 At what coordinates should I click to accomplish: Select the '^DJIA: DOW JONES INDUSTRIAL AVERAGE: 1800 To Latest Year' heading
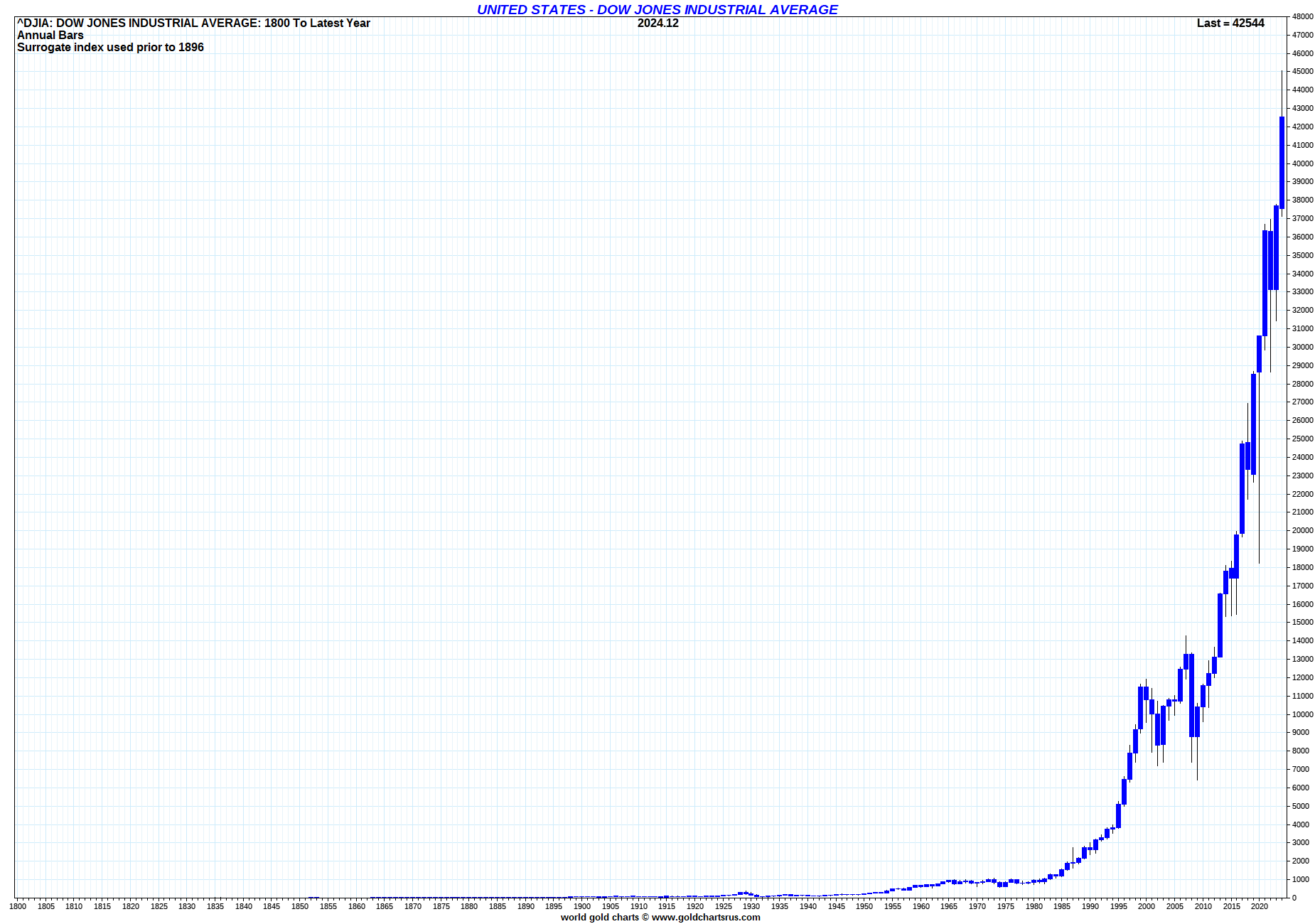[x=193, y=23]
